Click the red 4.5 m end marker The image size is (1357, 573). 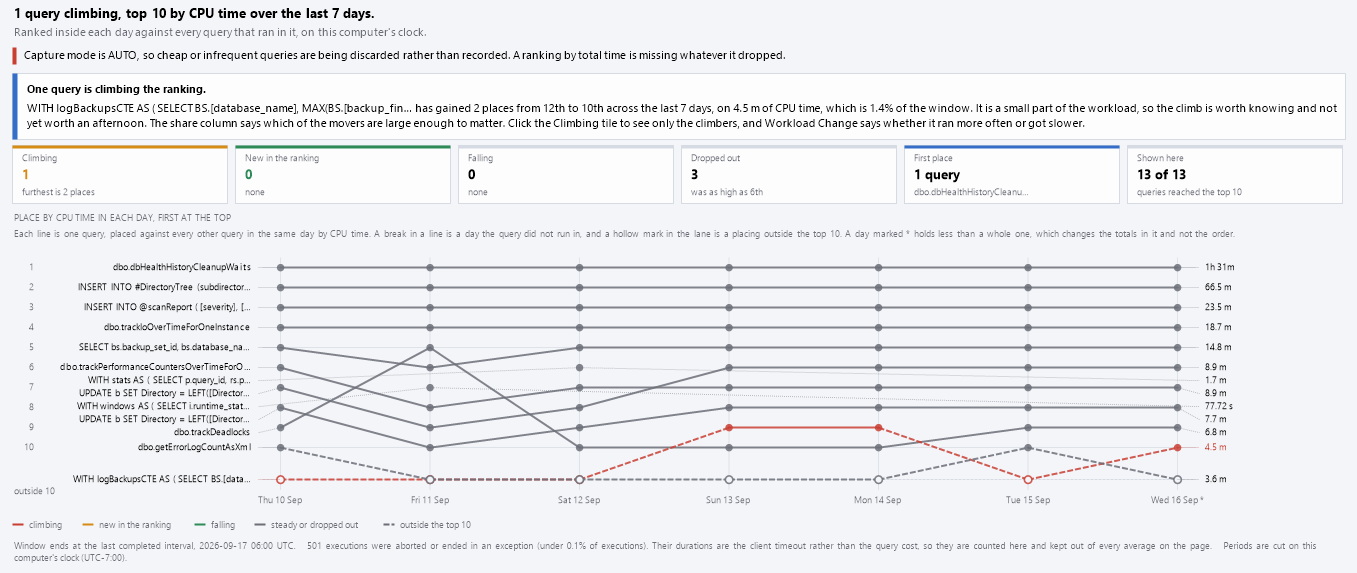1179,447
